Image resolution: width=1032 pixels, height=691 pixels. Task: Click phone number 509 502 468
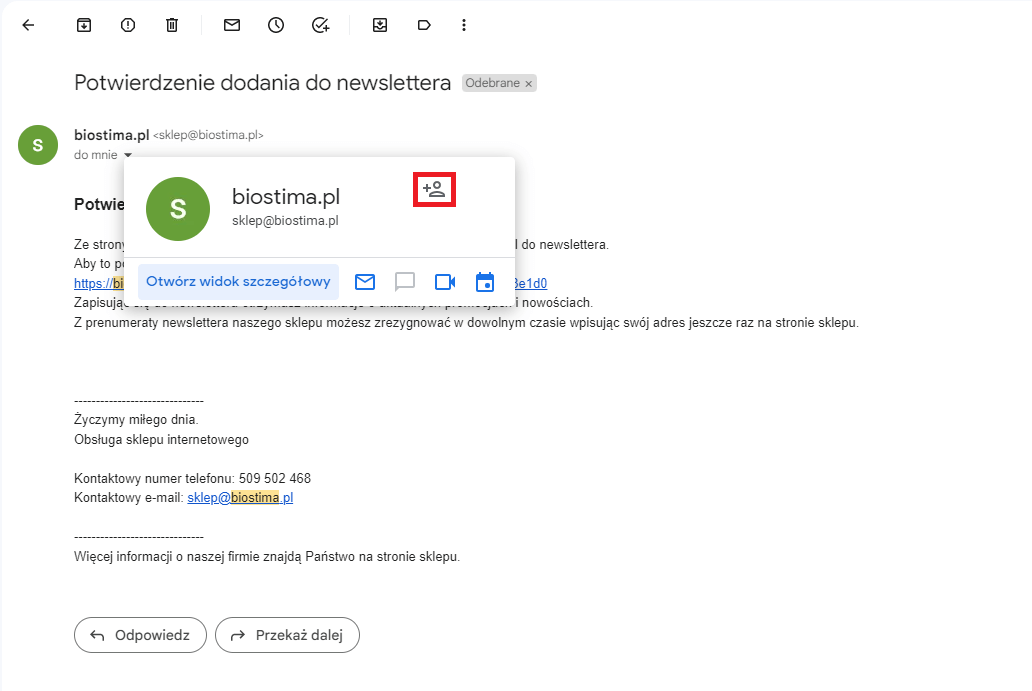click(274, 478)
